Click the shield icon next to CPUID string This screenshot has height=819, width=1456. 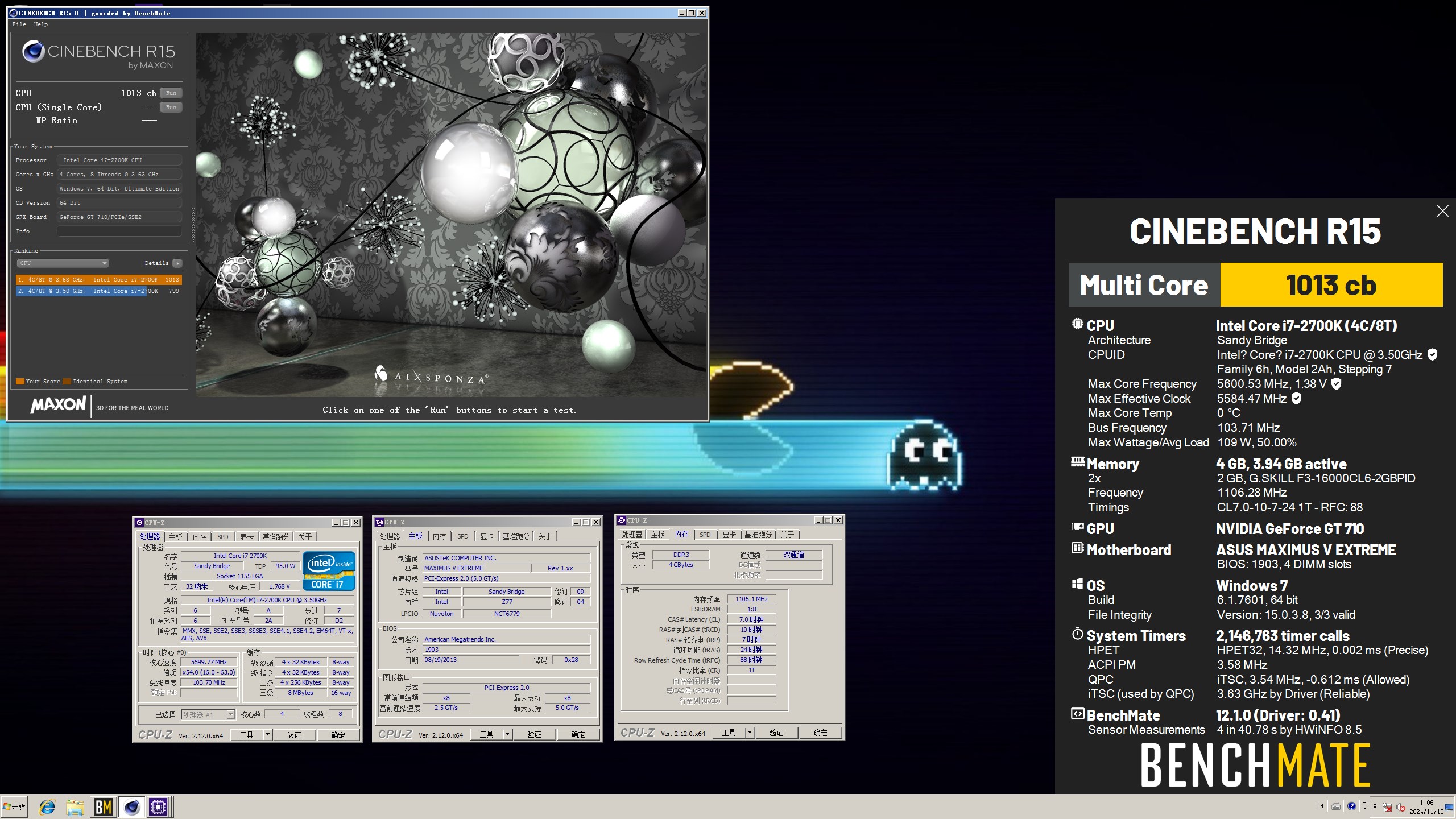click(1433, 354)
